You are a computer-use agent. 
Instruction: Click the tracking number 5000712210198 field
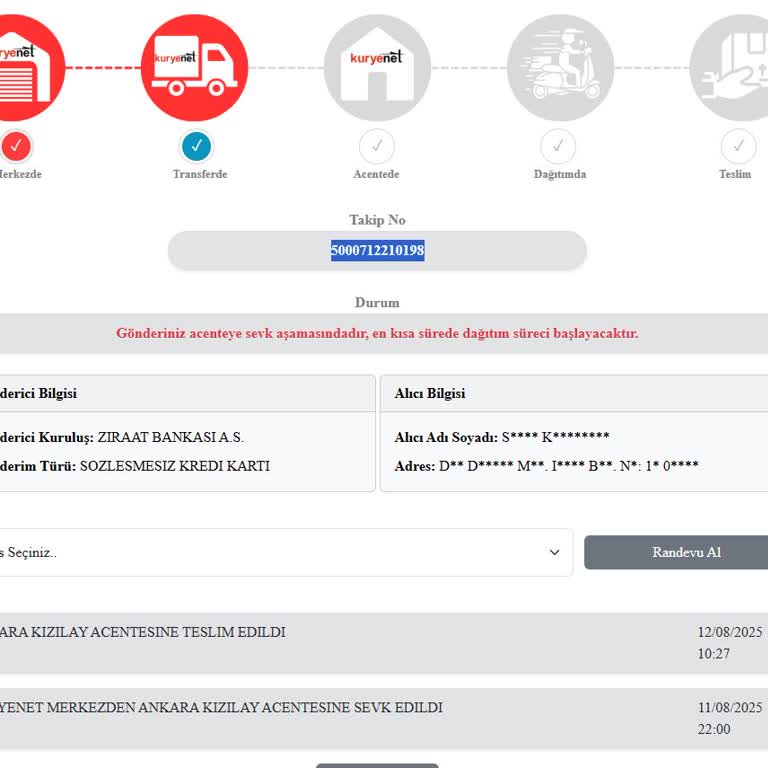click(x=377, y=250)
